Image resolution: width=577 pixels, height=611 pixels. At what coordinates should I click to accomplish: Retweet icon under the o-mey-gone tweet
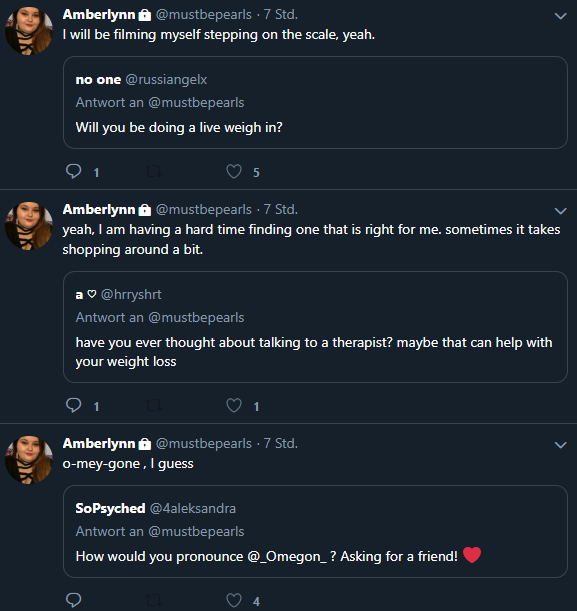[154, 600]
